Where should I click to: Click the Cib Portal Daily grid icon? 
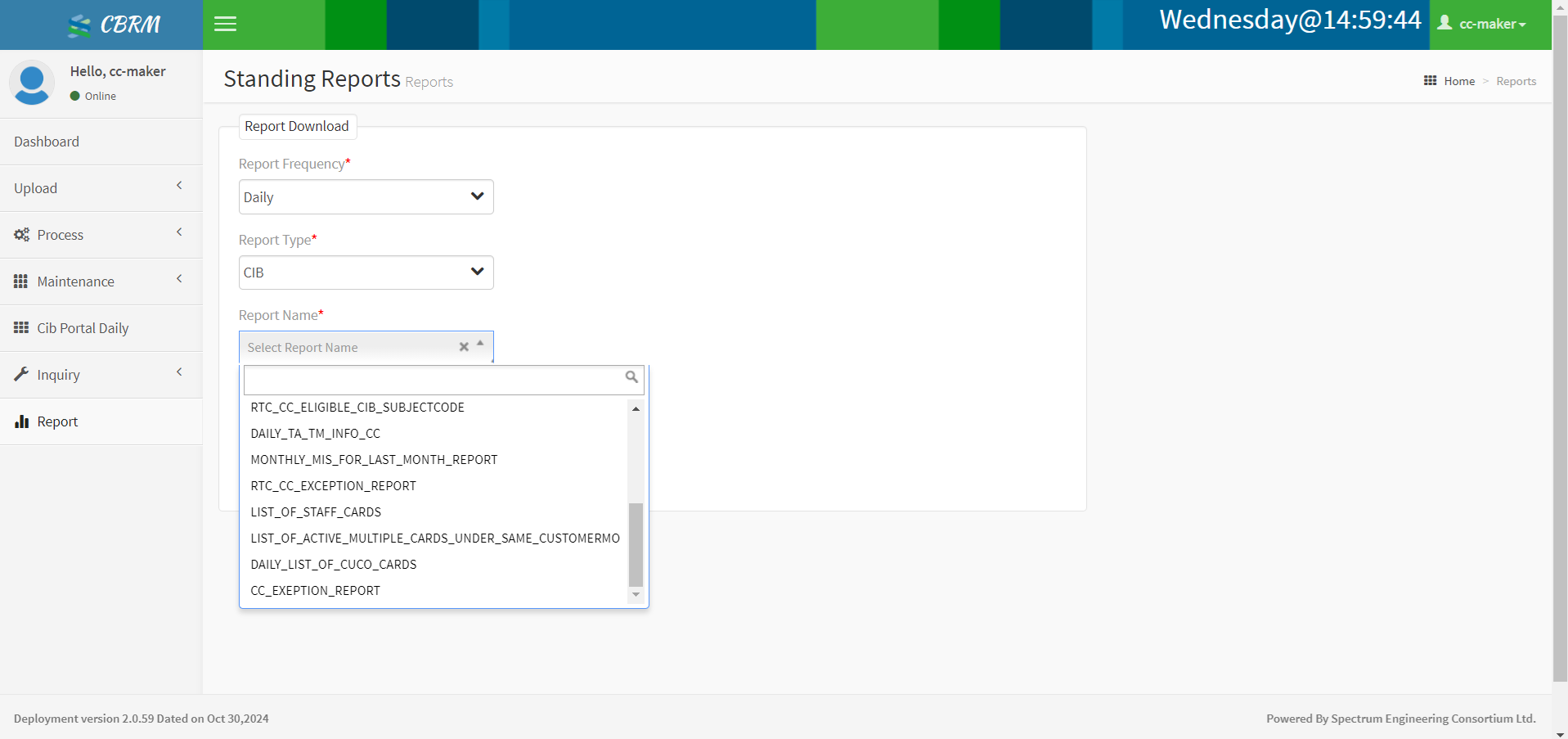(x=21, y=328)
